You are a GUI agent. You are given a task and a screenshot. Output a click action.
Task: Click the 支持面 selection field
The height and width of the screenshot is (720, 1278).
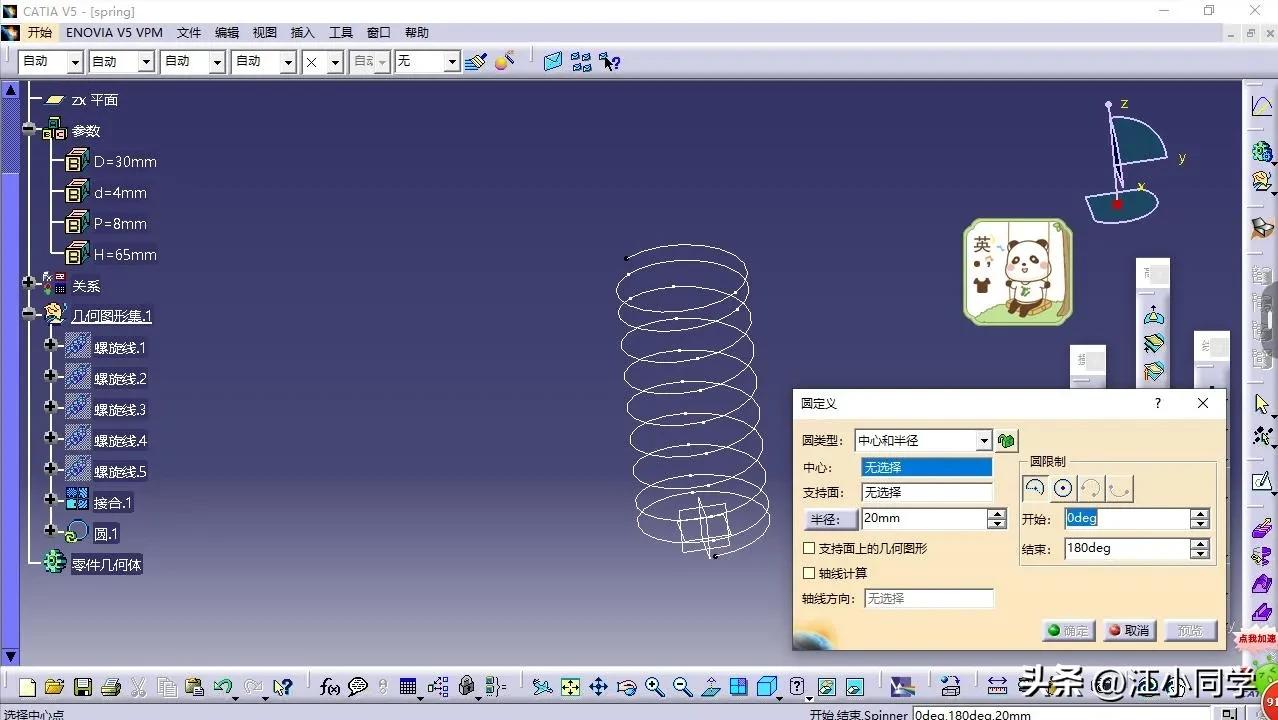(x=926, y=492)
